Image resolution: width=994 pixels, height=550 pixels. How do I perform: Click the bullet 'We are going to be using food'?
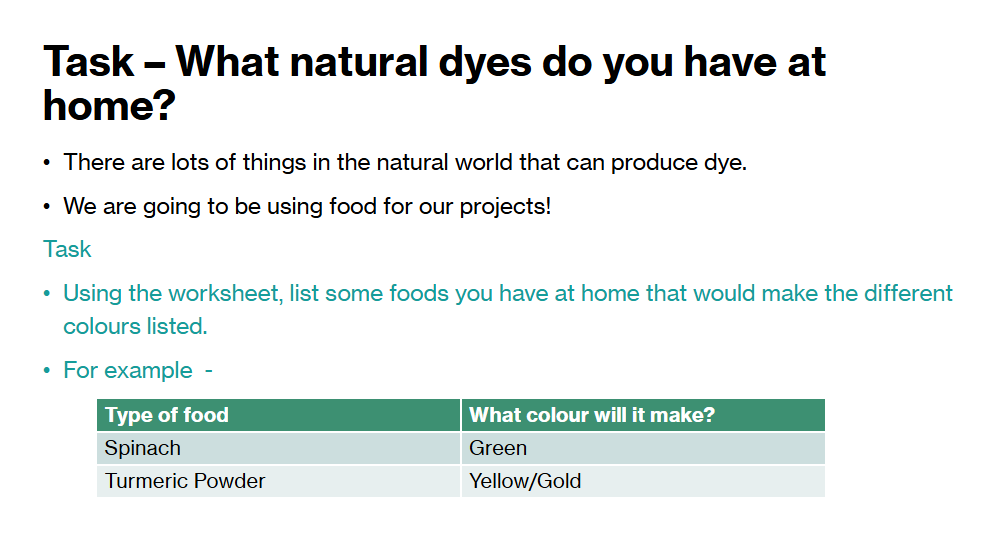[307, 207]
